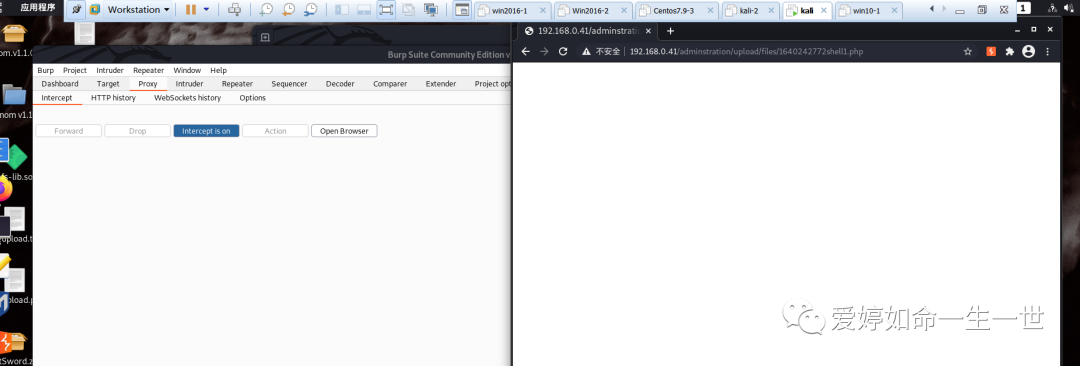Send Ctrl+Alt+Del to the VM
Image resolution: width=1080 pixels, height=366 pixels.
[x=235, y=10]
